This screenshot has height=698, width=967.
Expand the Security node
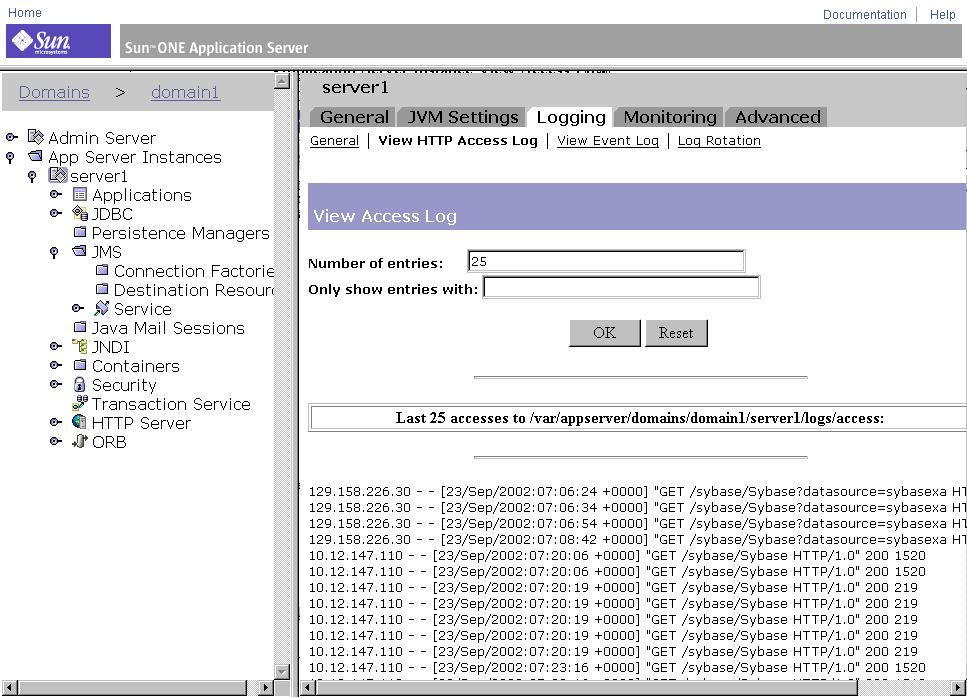point(56,384)
